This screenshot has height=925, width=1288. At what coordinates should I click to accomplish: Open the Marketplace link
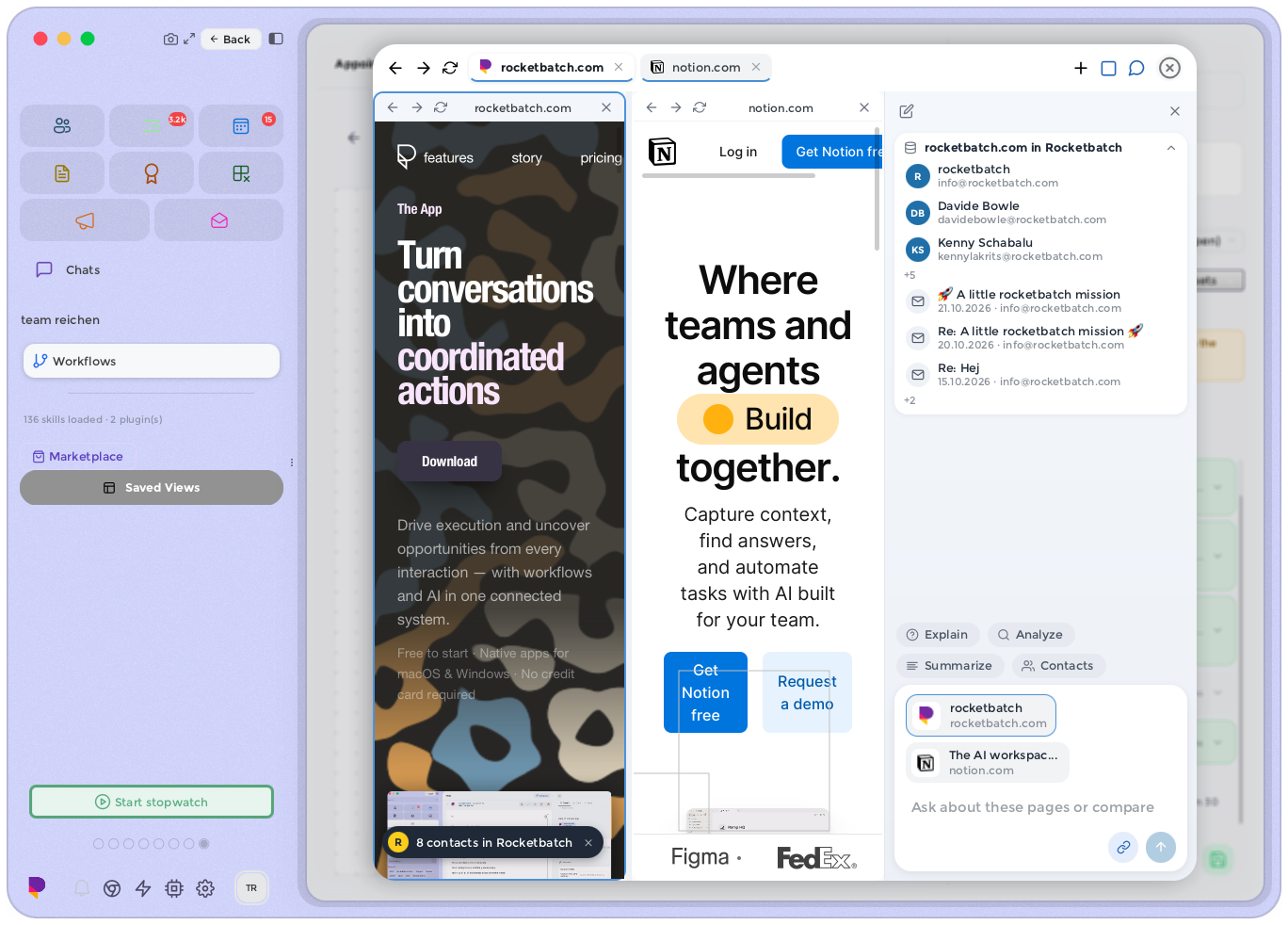78,456
